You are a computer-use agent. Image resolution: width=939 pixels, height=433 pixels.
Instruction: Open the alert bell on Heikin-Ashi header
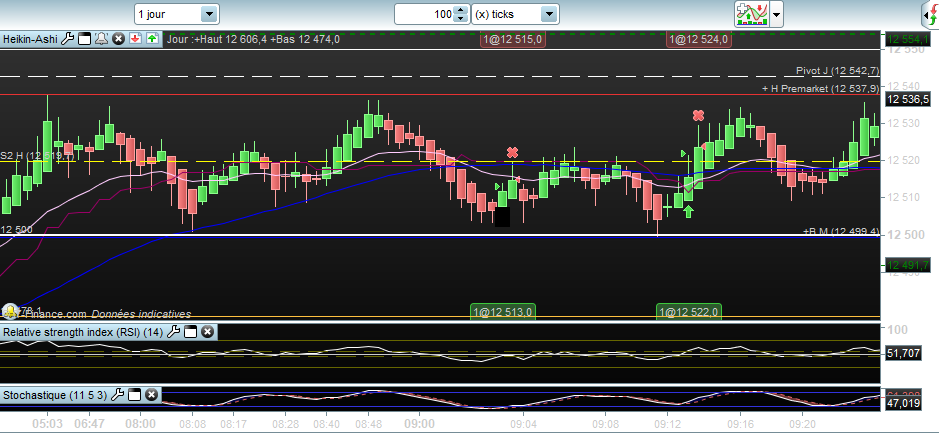click(x=101, y=39)
